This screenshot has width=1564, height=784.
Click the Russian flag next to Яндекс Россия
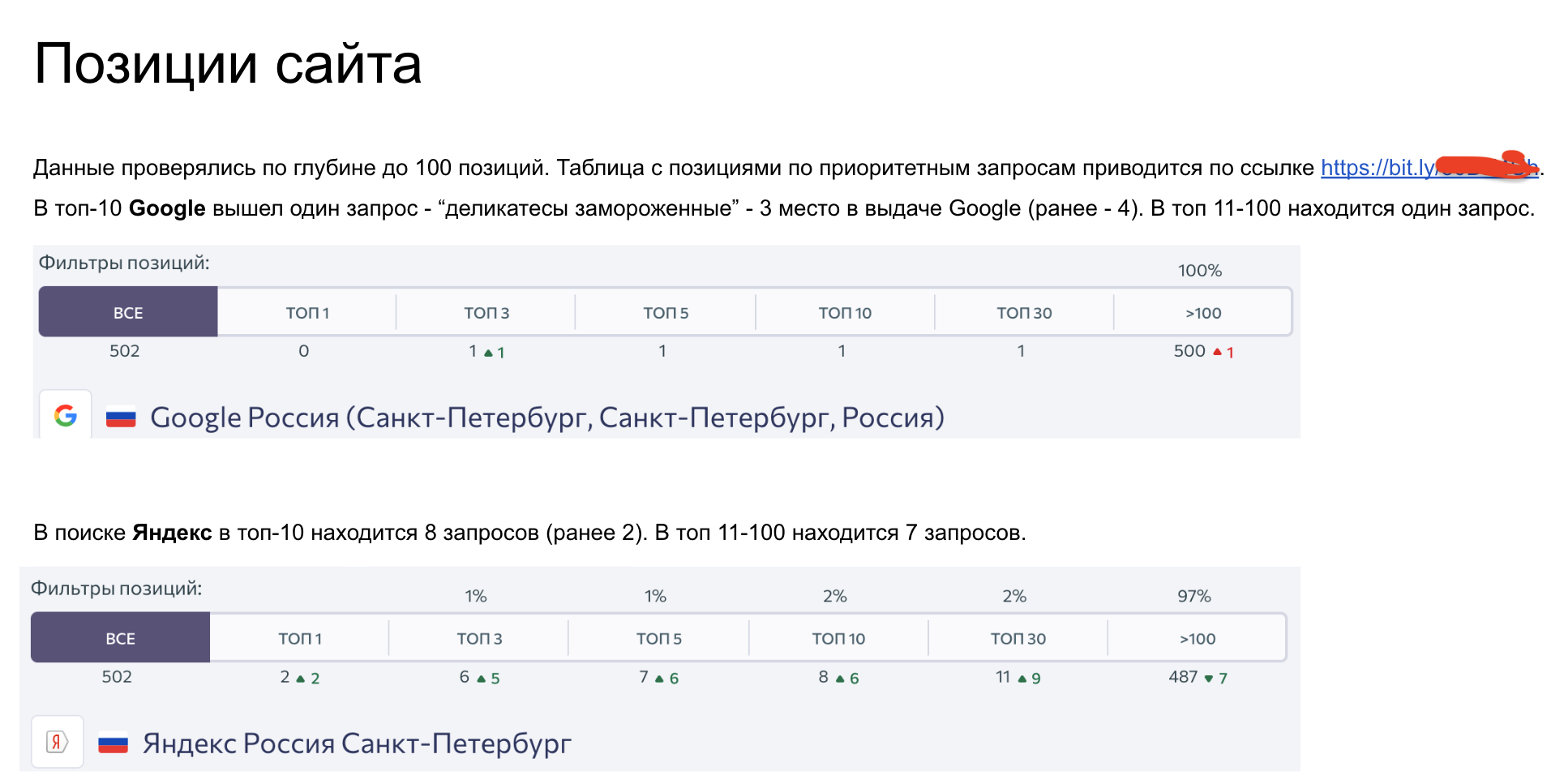112,743
